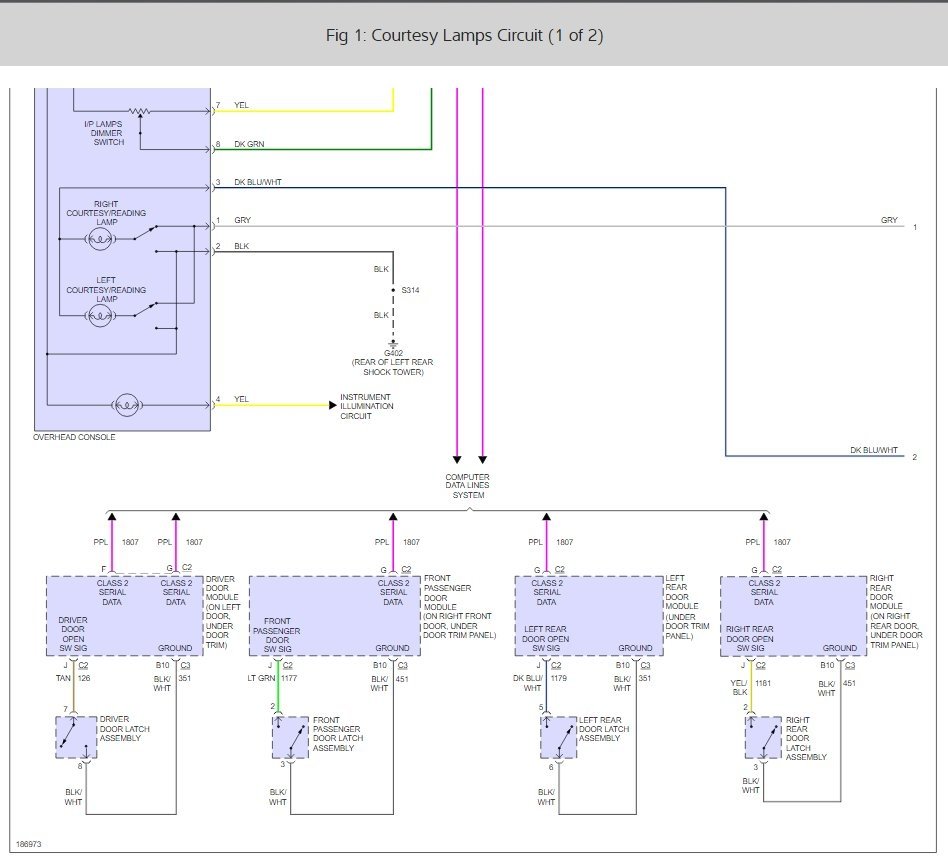Click the "DK GRN" wire label at pin 8
The height and width of the screenshot is (858, 948).
(x=249, y=144)
